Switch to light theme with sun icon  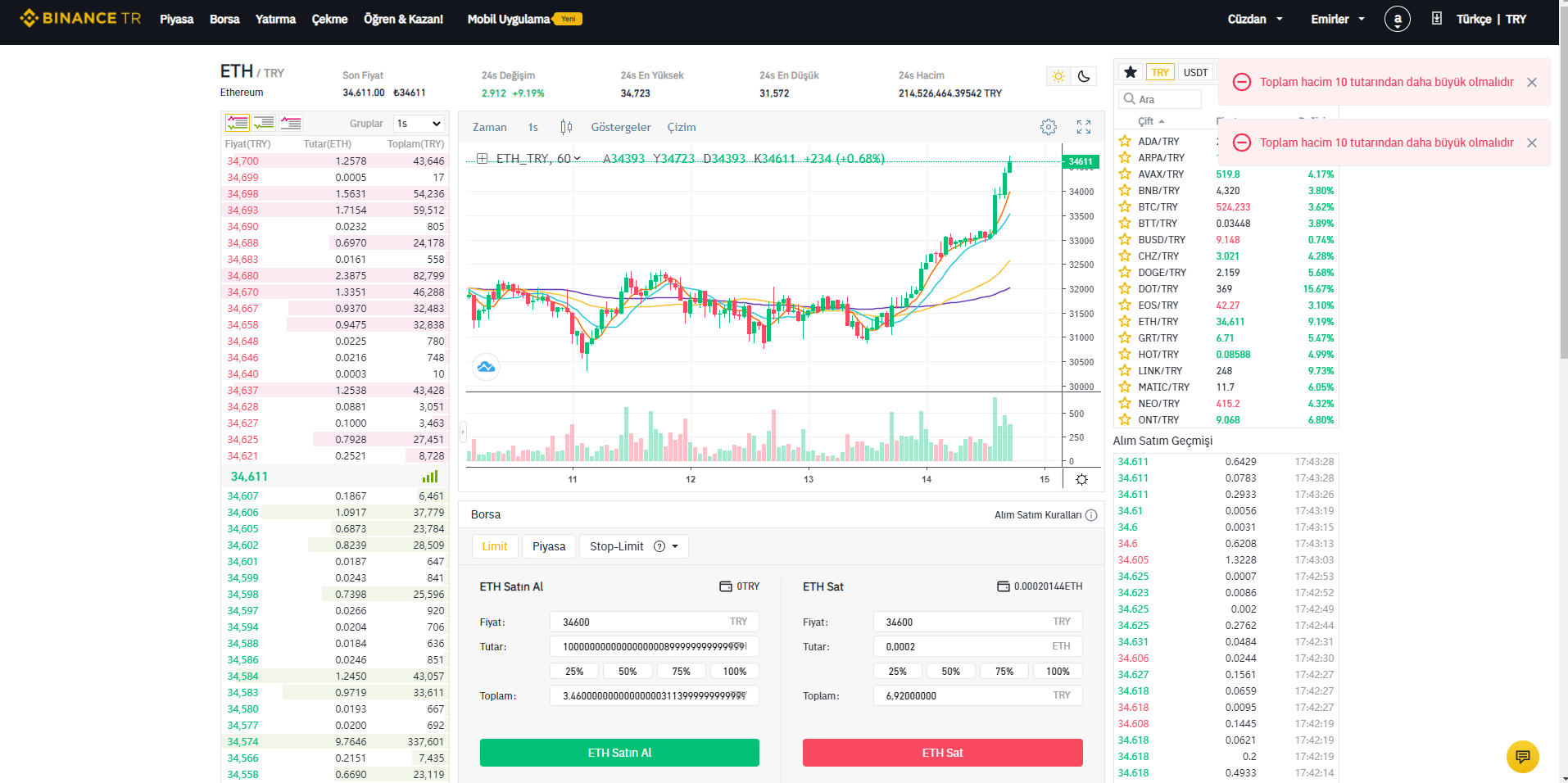[x=1058, y=76]
